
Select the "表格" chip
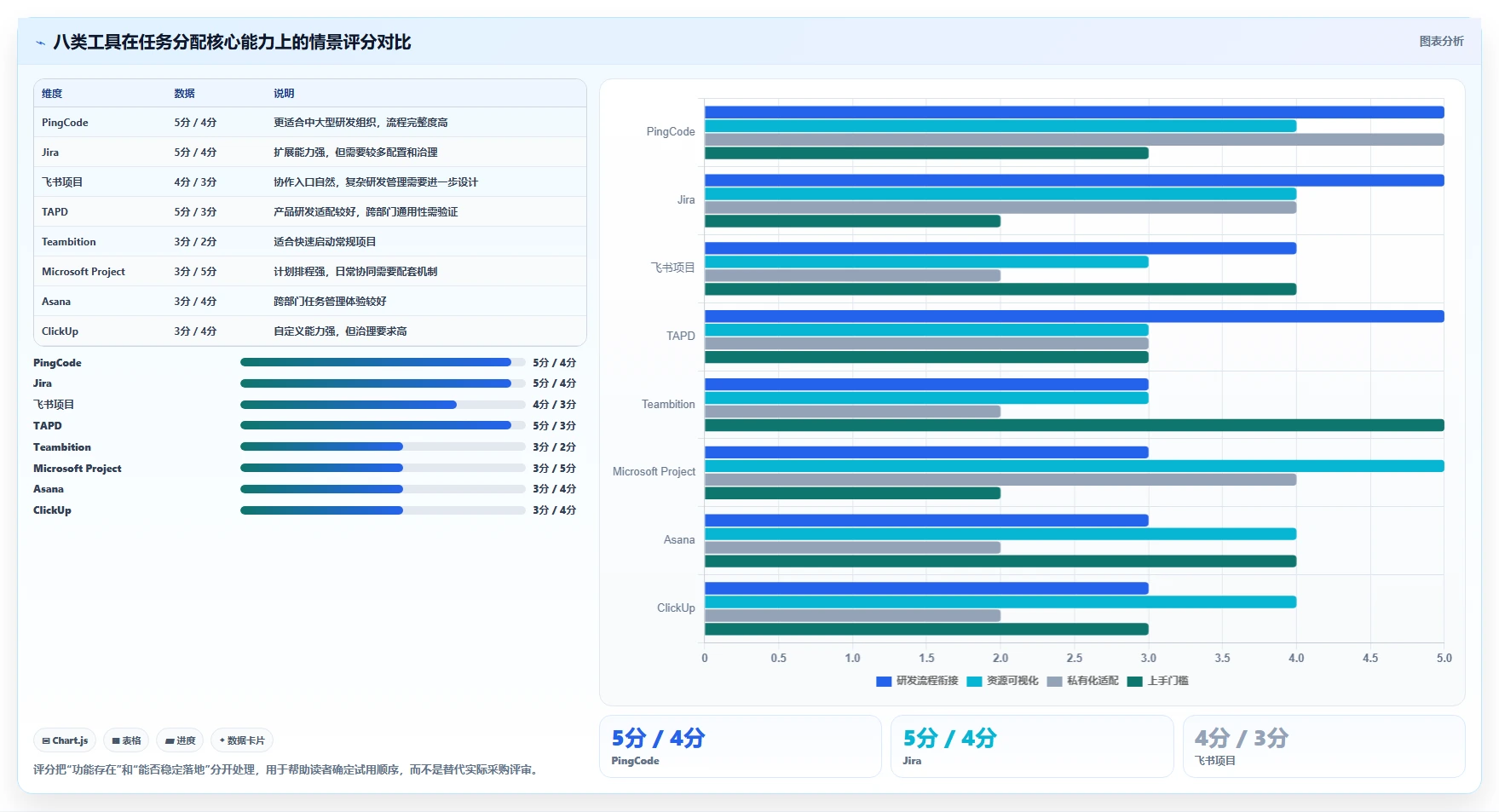click(126, 740)
